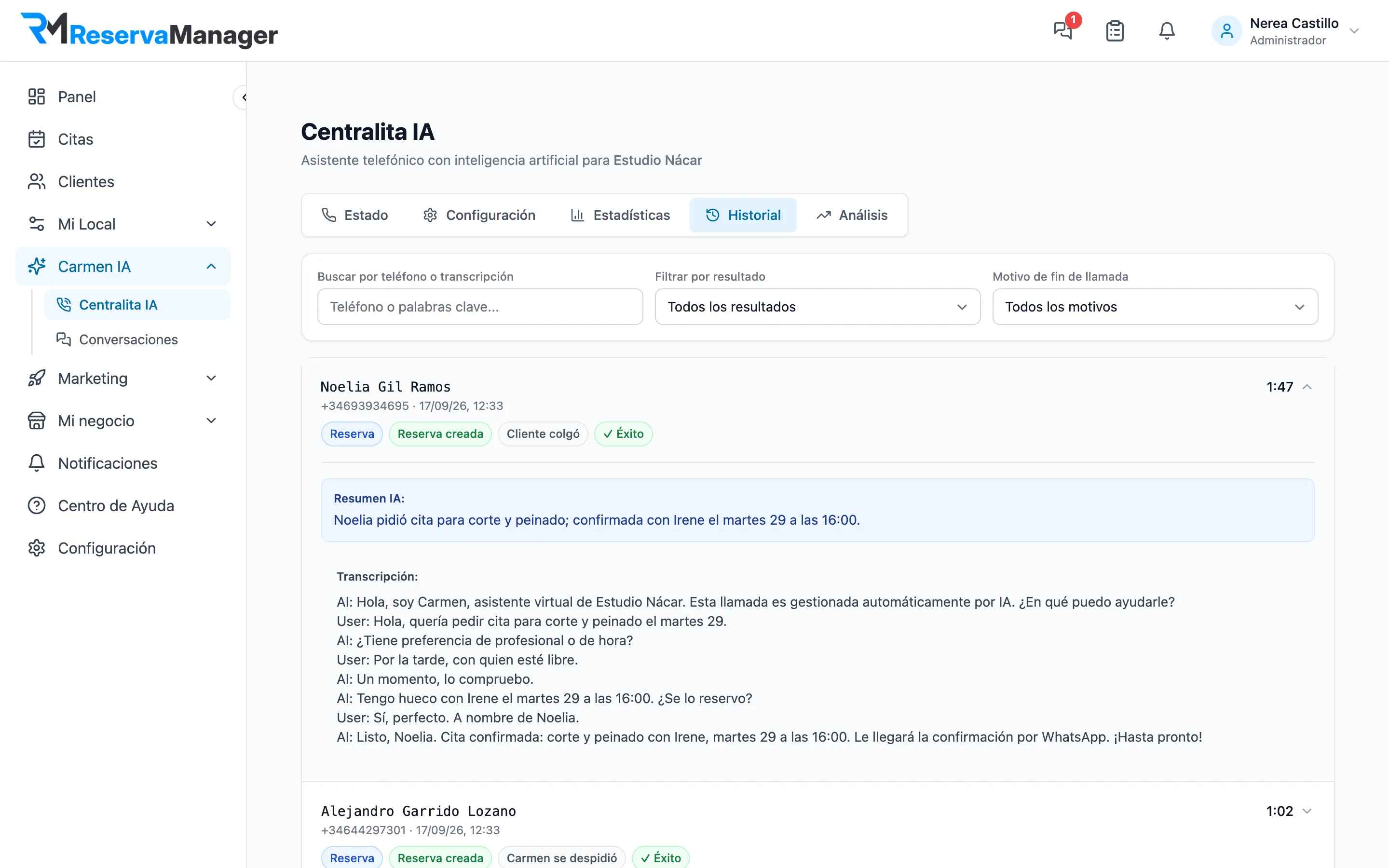Click the Mi negocio storefront icon

tap(37, 421)
